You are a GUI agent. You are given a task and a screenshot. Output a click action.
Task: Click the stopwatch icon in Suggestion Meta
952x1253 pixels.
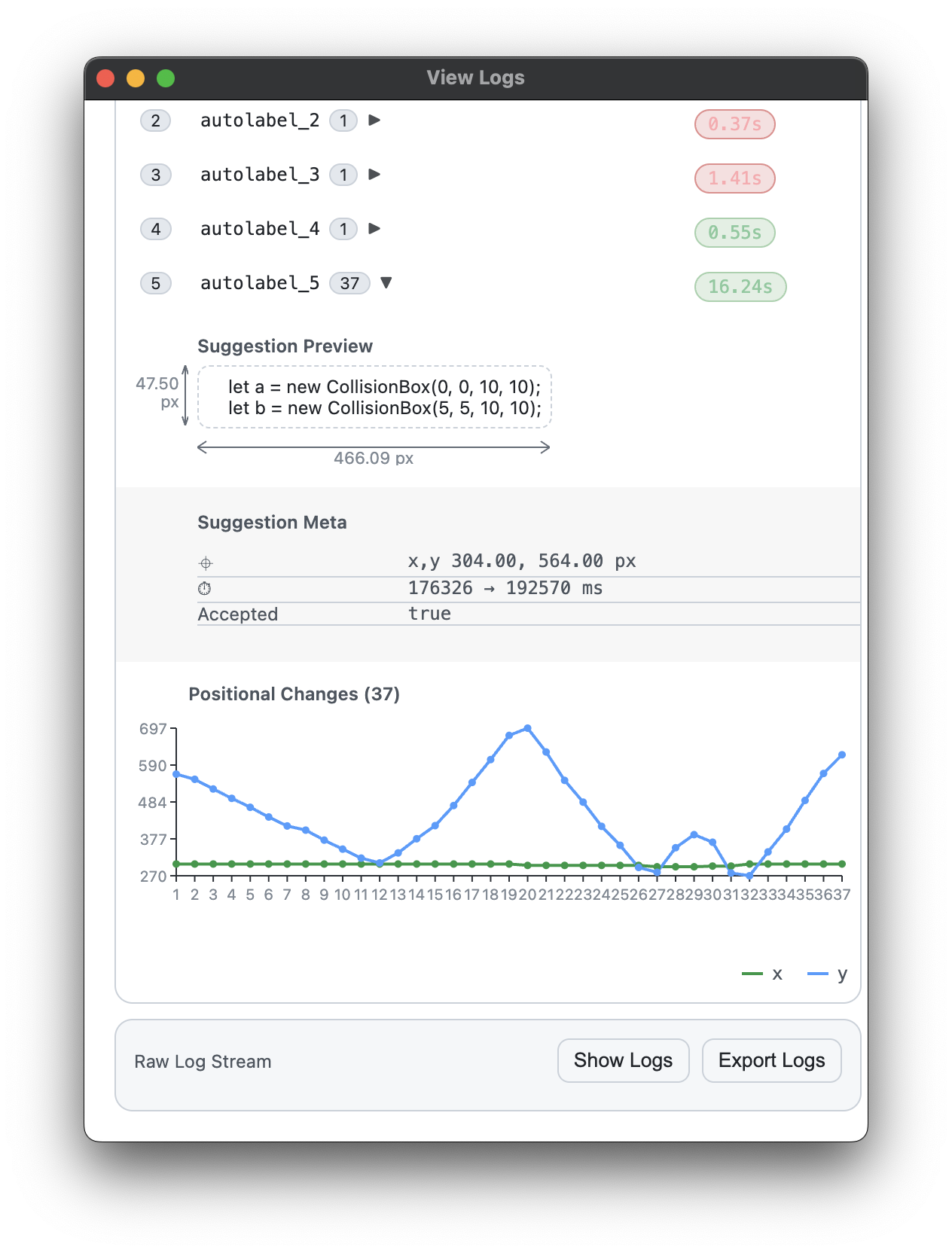pos(204,589)
